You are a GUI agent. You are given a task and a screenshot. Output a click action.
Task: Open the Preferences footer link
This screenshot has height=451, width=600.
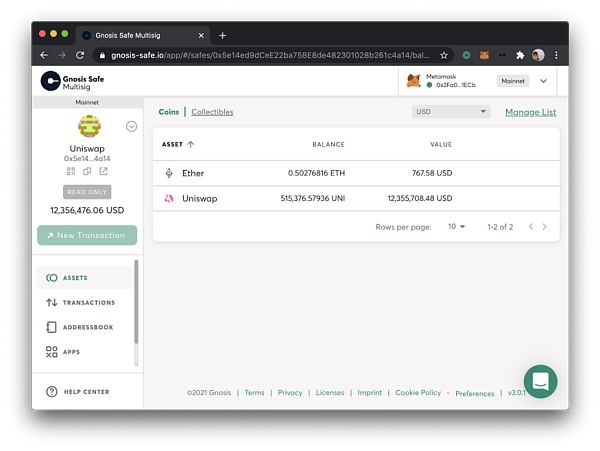click(x=474, y=394)
